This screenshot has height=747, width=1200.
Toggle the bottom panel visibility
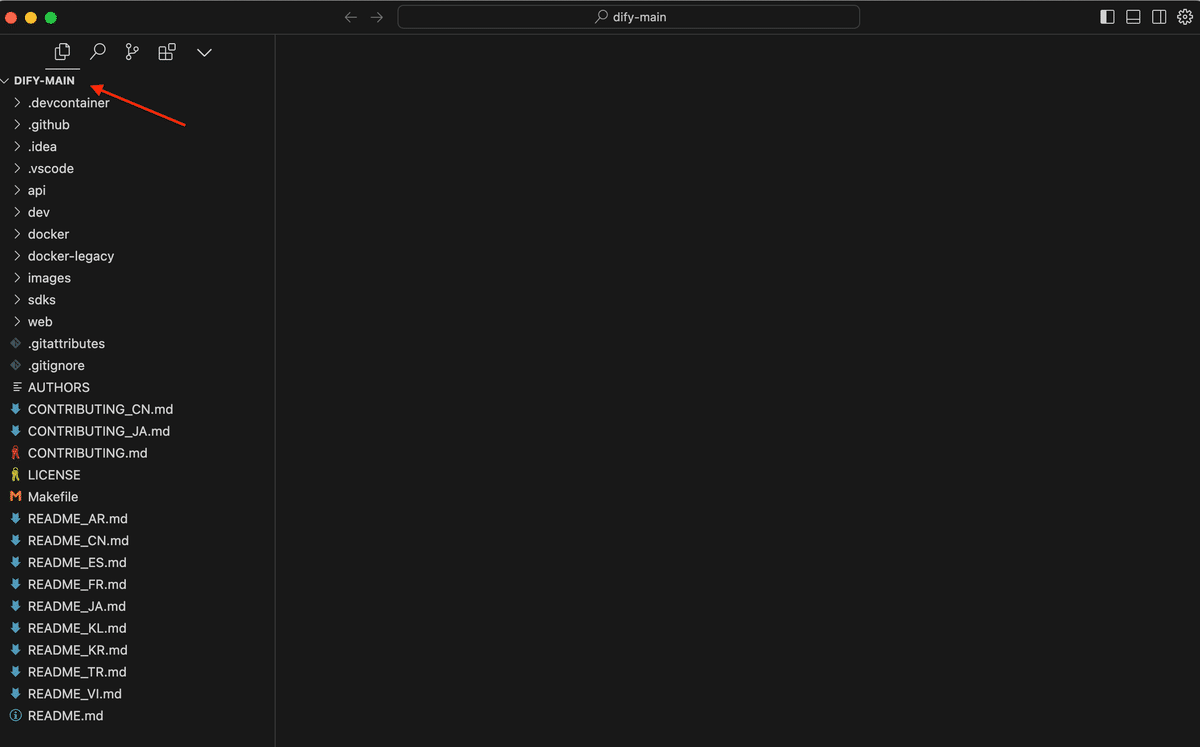click(1135, 16)
